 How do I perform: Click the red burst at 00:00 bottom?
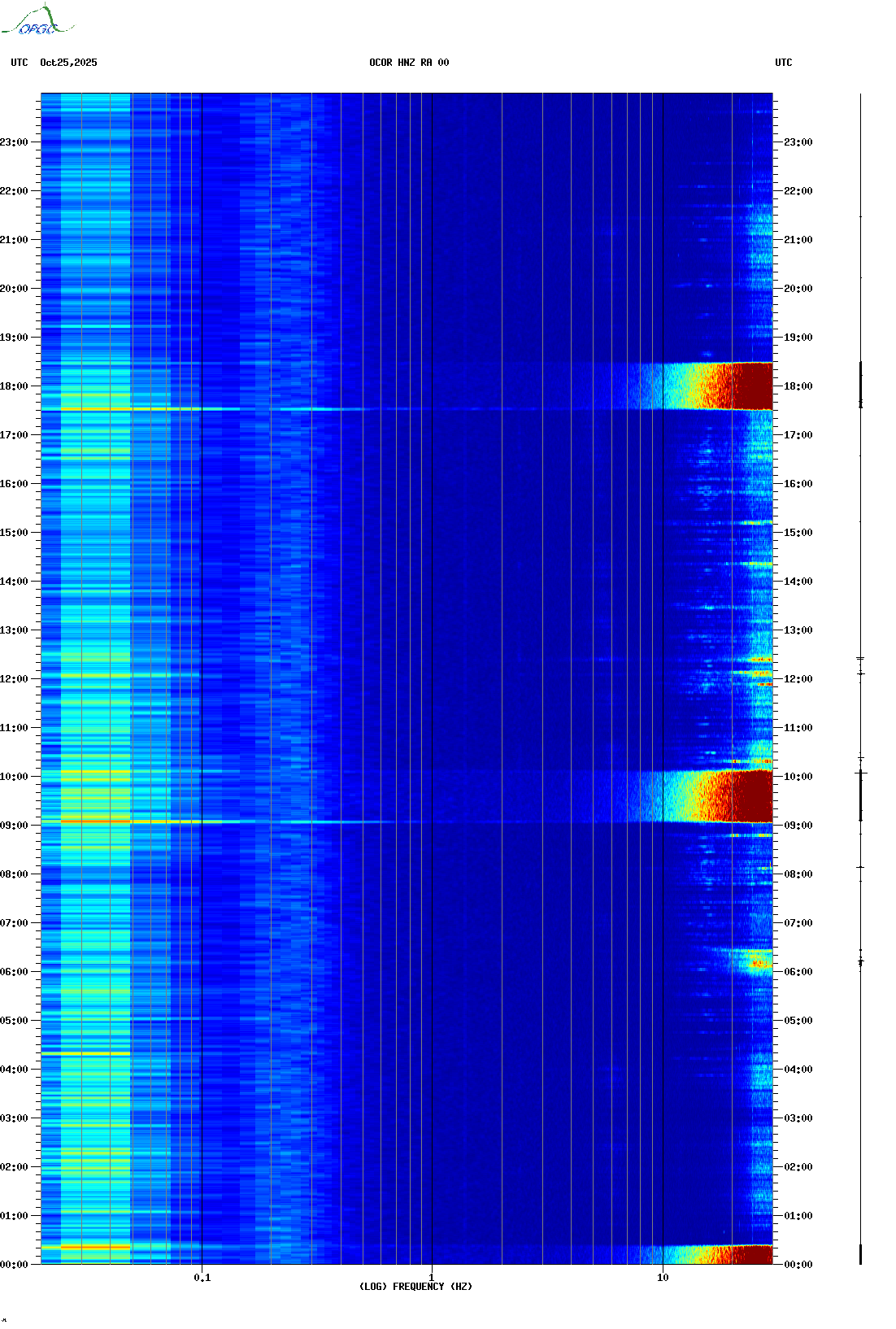(x=744, y=1254)
